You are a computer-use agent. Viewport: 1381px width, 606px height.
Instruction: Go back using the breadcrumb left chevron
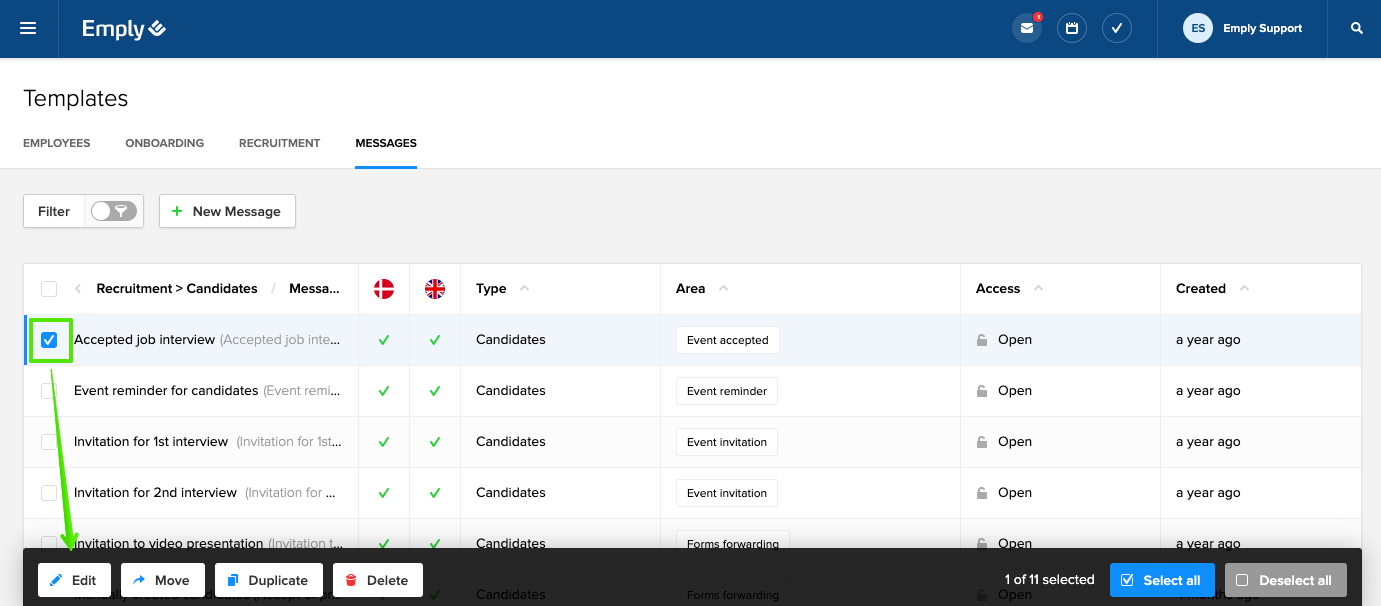pyautogui.click(x=78, y=289)
